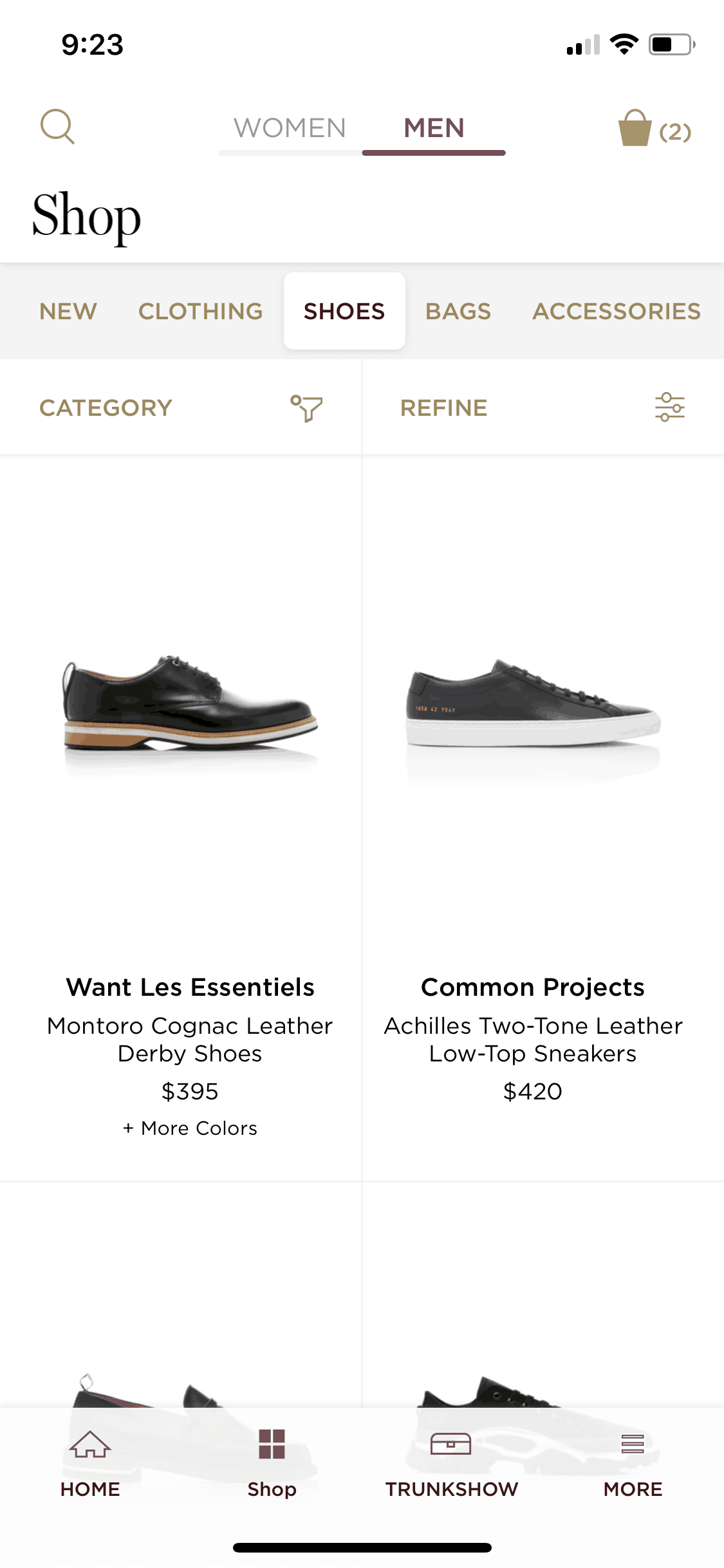This screenshot has height=1568, width=724.
Task: Select the MEN section
Action: tap(434, 128)
